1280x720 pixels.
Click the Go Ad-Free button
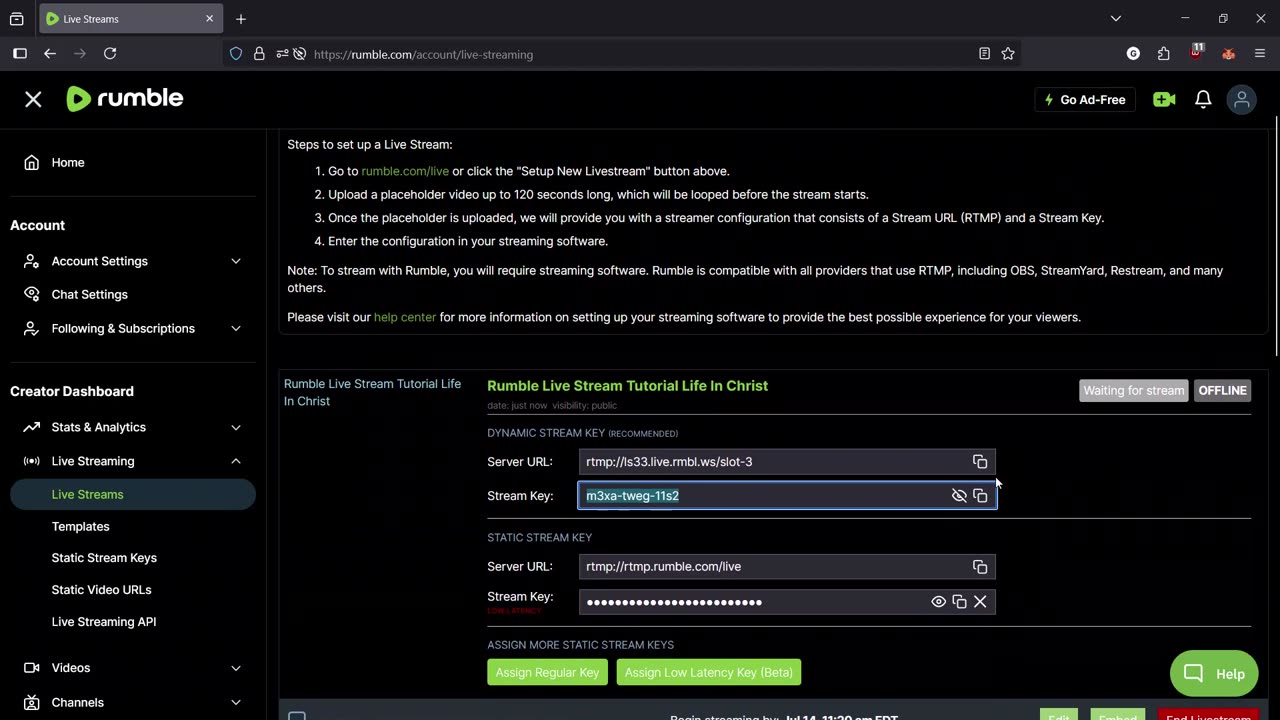tap(1085, 99)
